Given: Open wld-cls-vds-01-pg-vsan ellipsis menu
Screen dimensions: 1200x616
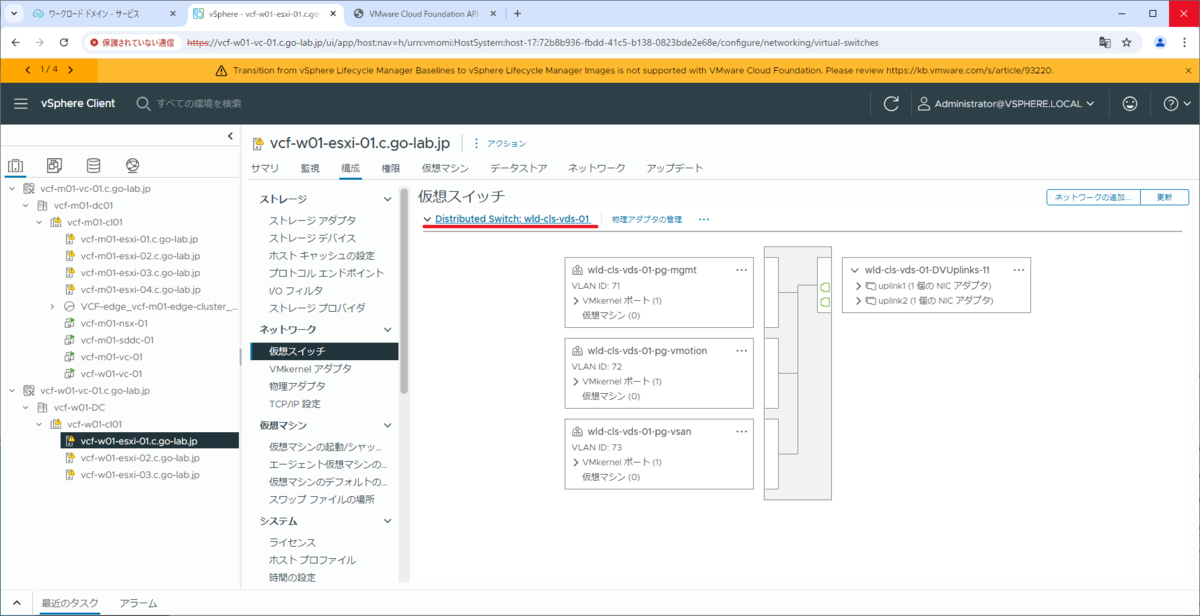Looking at the screenshot, I should [x=741, y=432].
